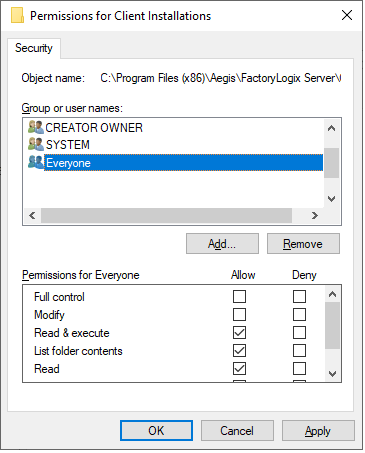The width and height of the screenshot is (365, 453).
Task: Select SYSTEM in the names list
Action: pyautogui.click(x=68, y=145)
